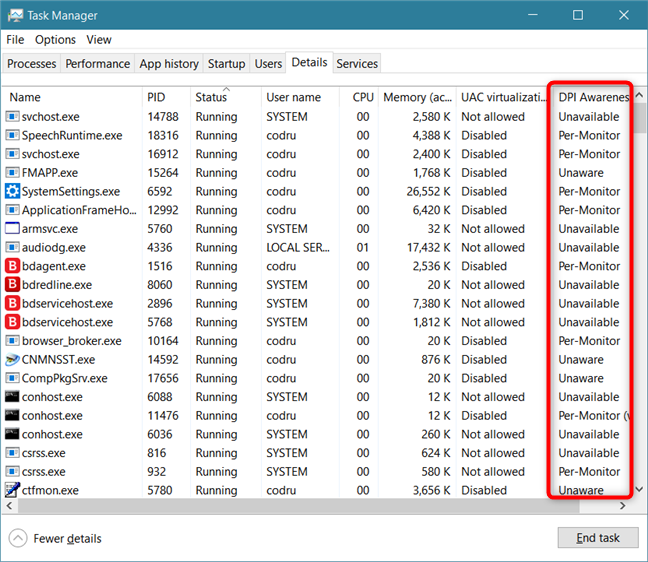Click the SystemSettings.exe gear icon
Image resolution: width=648 pixels, height=562 pixels.
[12, 191]
